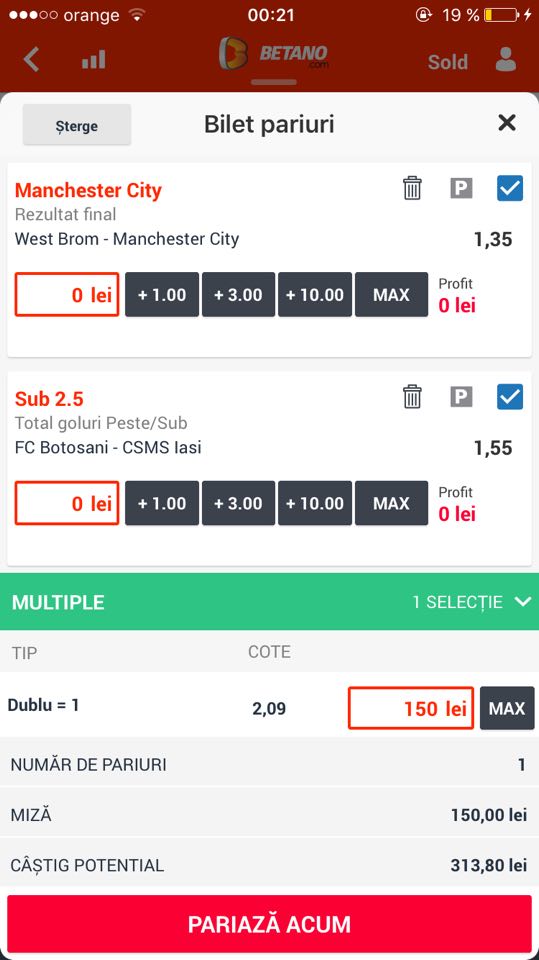Tap the P icon on Sub 2.5 bet
This screenshot has height=960, width=539.
point(461,397)
